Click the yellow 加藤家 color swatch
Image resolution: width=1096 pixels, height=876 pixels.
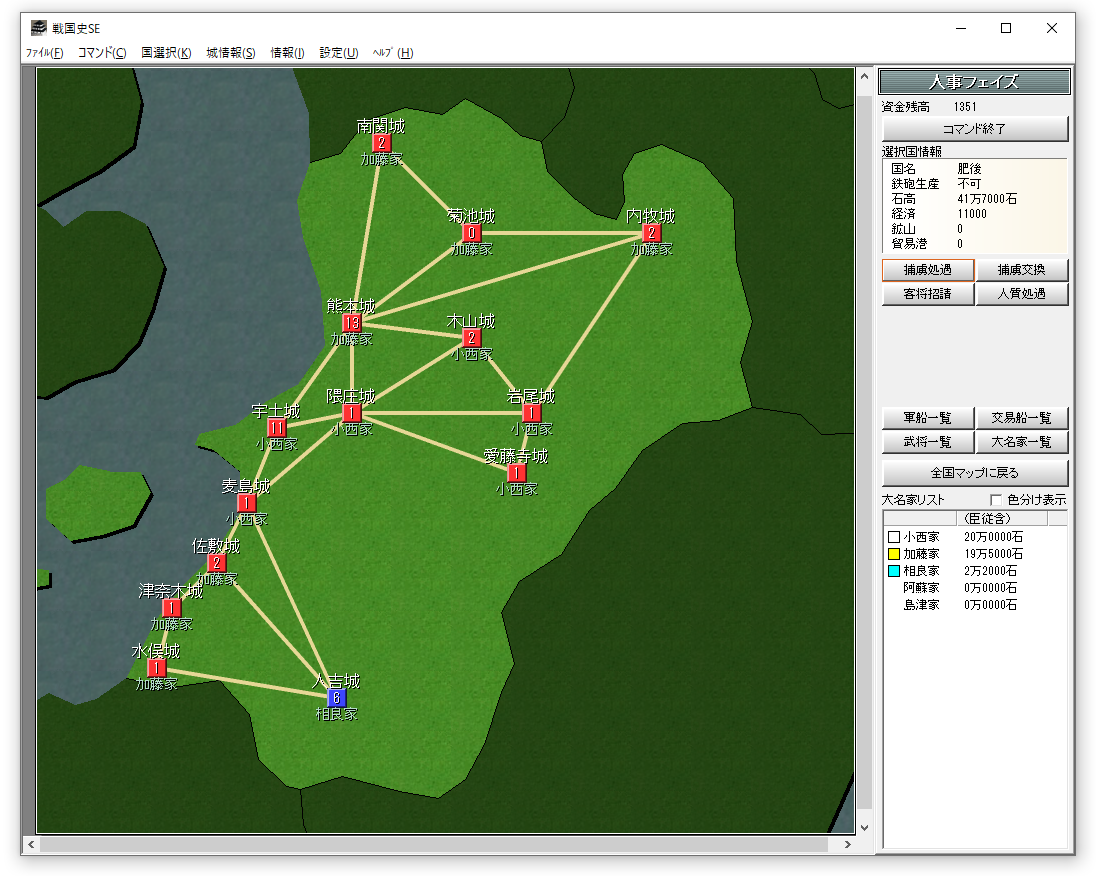(894, 554)
